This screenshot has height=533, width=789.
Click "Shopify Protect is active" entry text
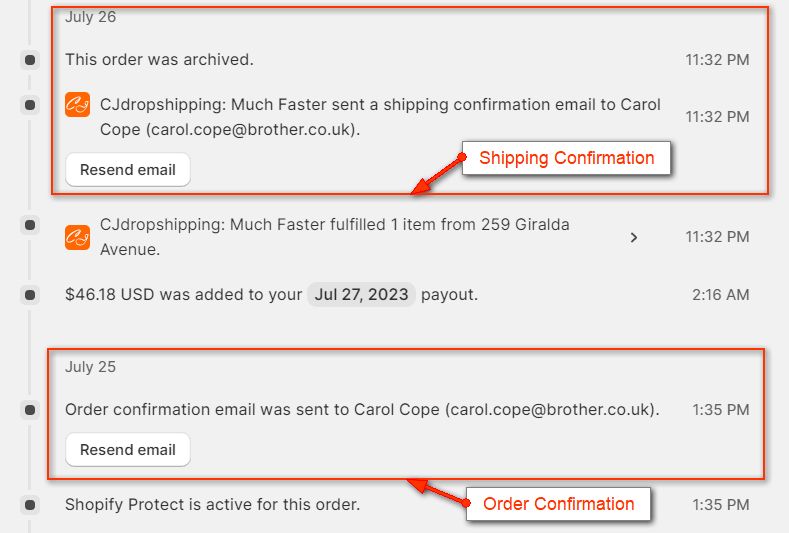click(212, 505)
